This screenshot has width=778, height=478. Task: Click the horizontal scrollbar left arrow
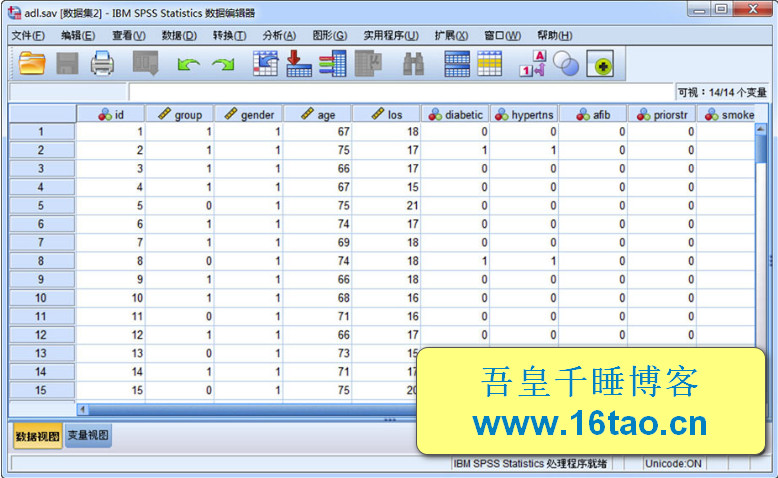(83, 408)
